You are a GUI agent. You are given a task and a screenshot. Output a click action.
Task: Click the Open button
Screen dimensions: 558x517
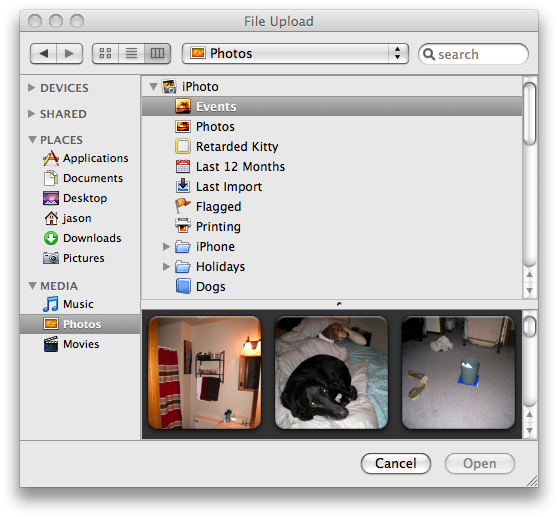click(479, 464)
